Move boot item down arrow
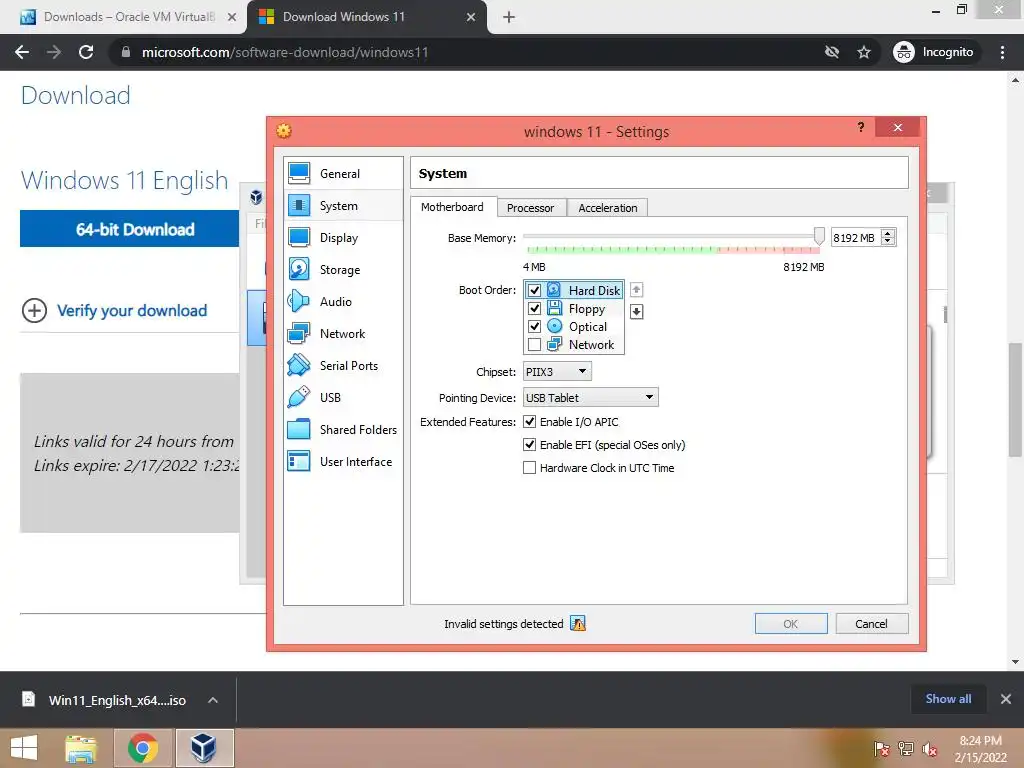This screenshot has height=768, width=1024. [637, 312]
